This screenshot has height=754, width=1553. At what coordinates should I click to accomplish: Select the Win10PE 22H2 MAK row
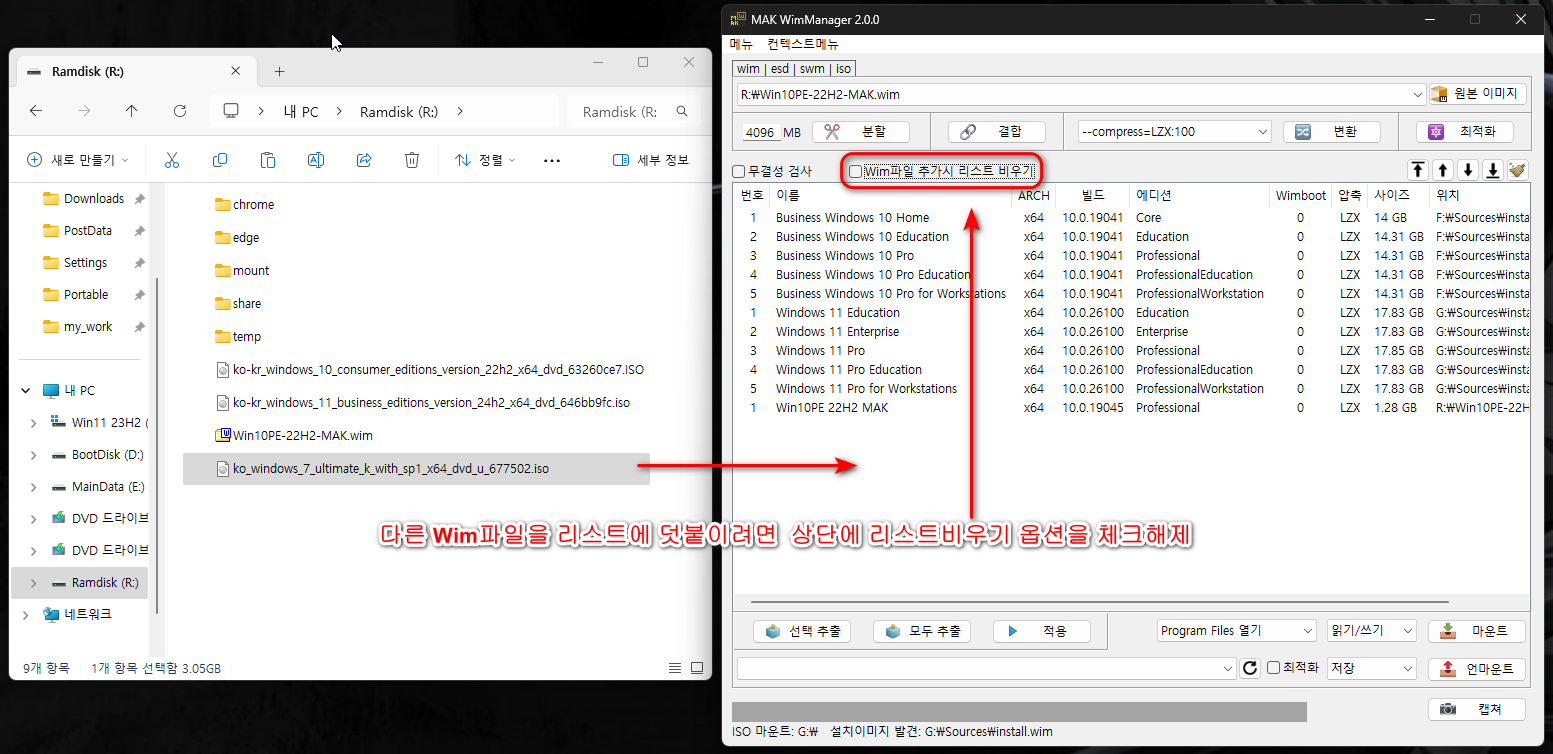(x=1131, y=408)
